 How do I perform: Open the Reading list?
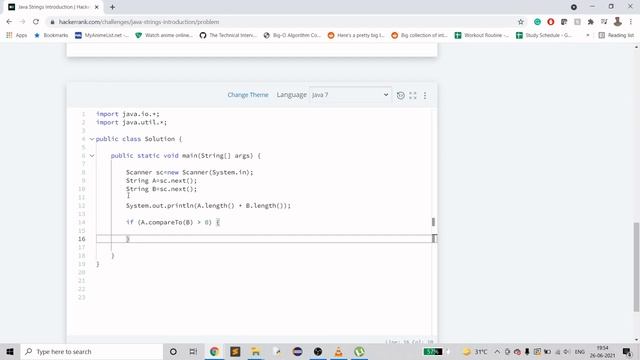point(616,36)
